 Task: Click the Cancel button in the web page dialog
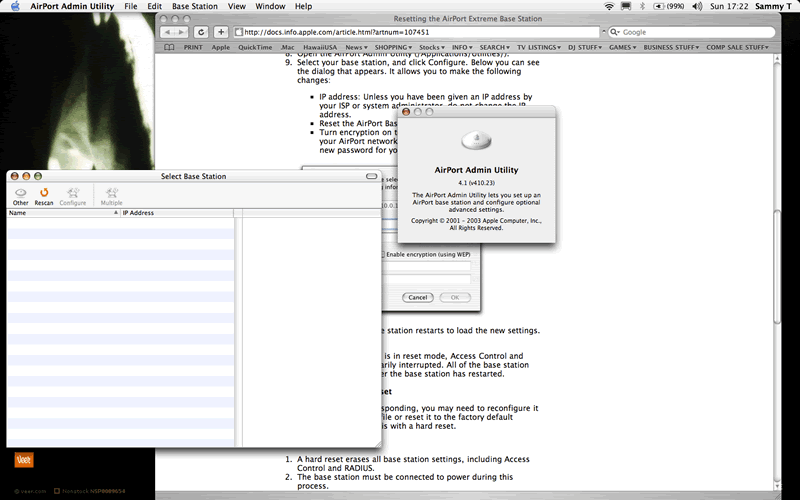coord(417,297)
